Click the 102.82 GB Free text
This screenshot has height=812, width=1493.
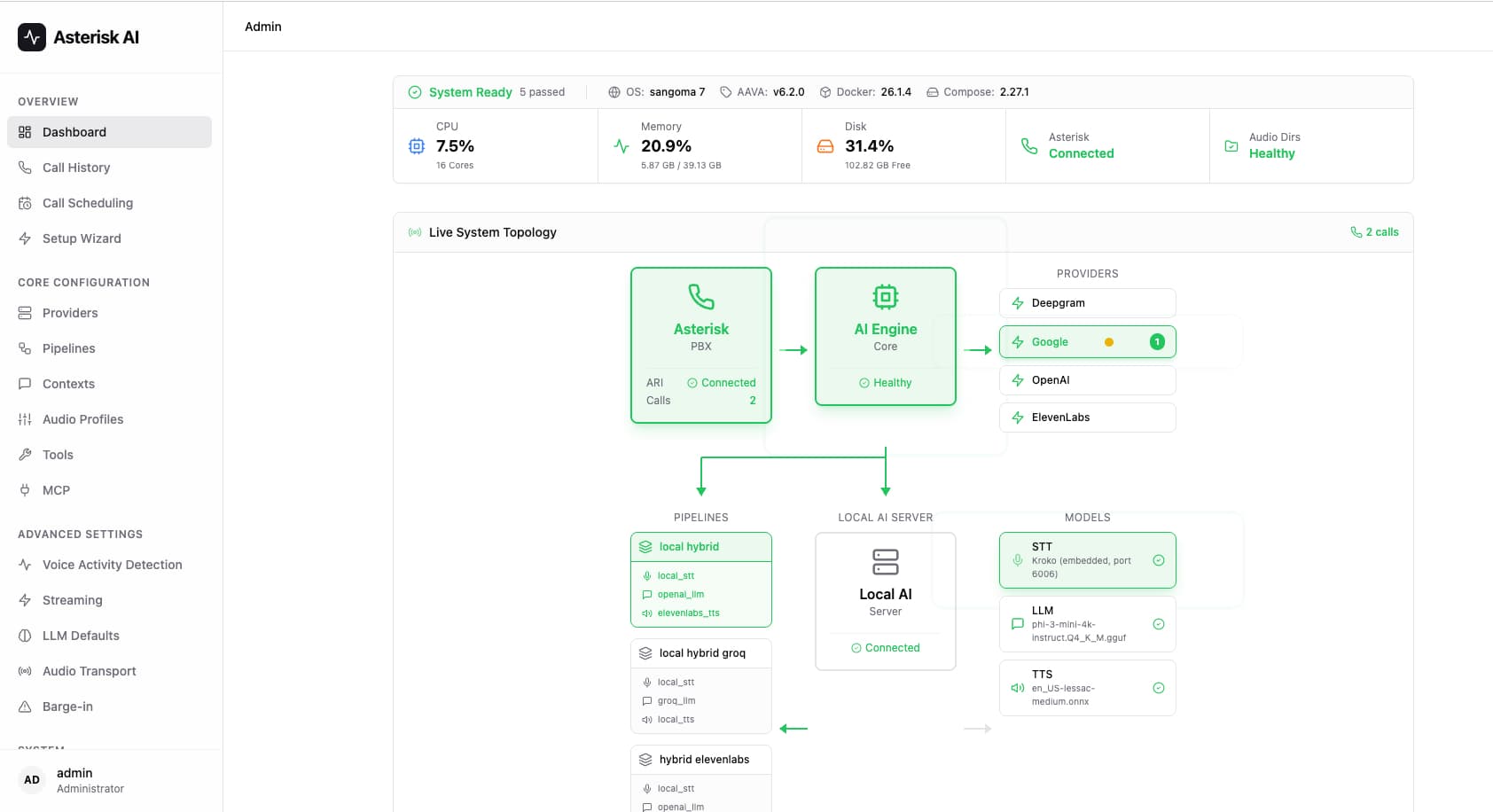click(878, 166)
